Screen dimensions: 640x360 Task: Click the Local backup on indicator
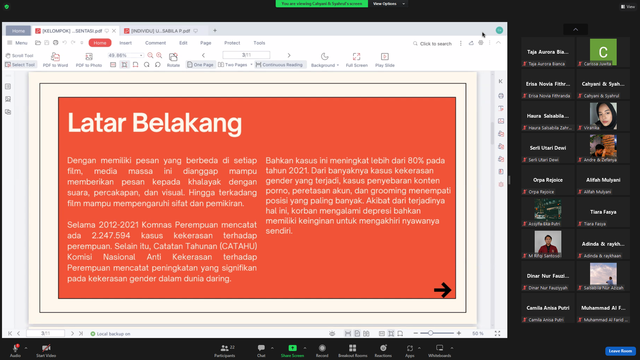[110, 334]
